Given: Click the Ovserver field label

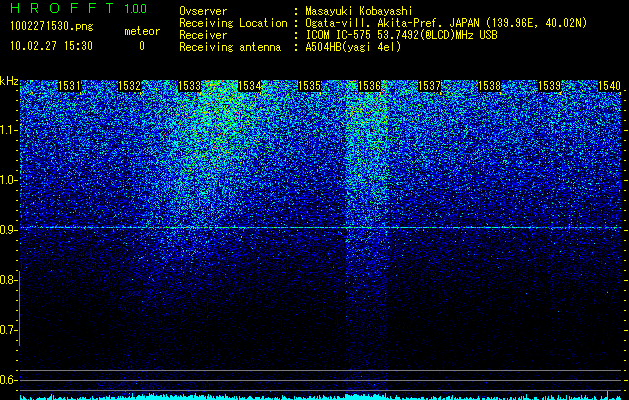Looking at the screenshot, I should (203, 11).
